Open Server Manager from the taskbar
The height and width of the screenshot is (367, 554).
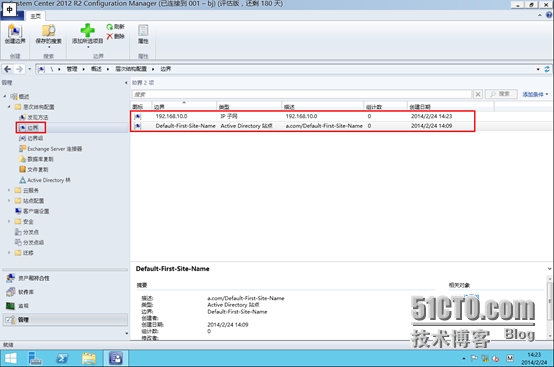click(x=35, y=358)
